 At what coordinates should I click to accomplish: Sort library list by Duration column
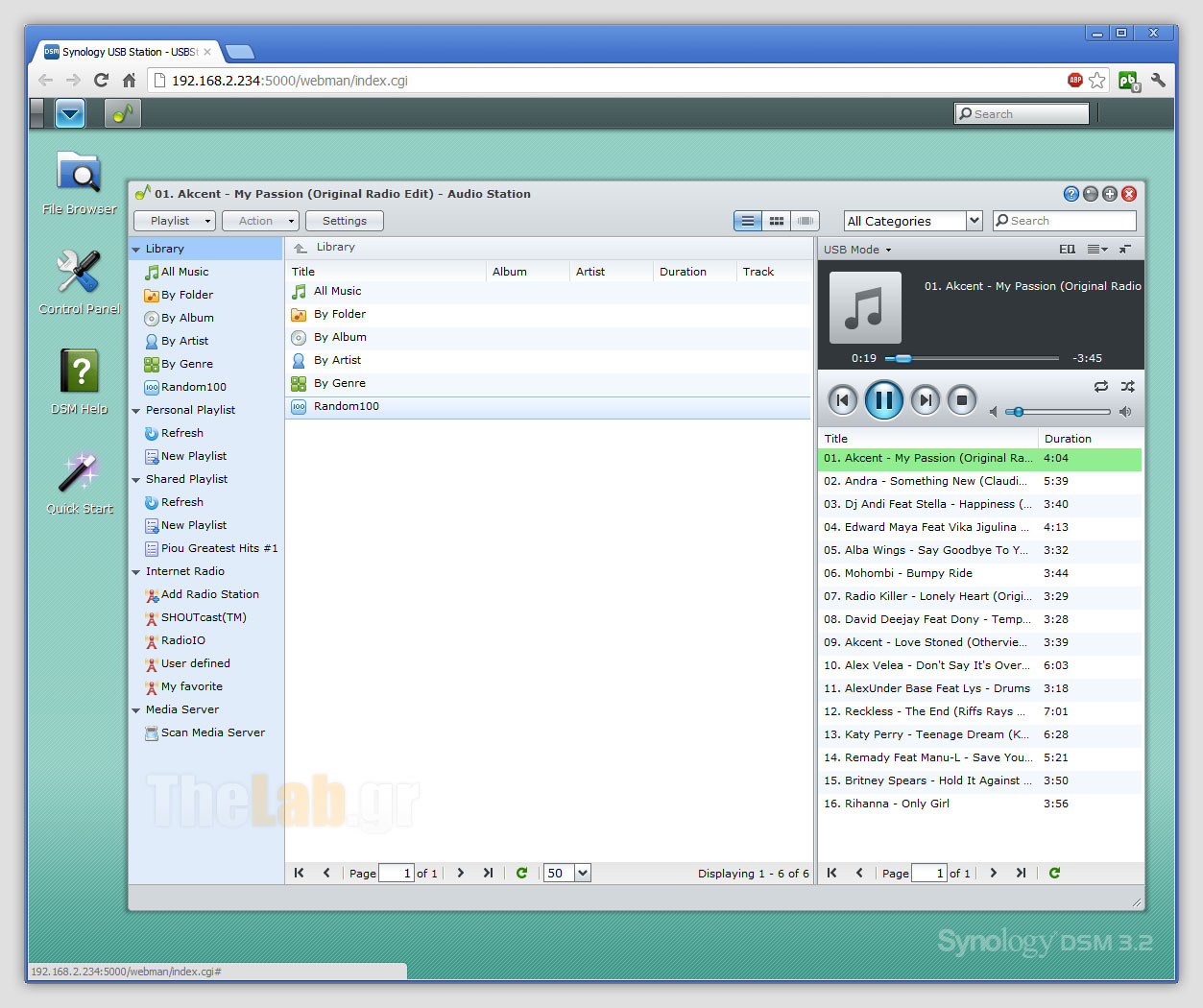pyautogui.click(x=694, y=272)
